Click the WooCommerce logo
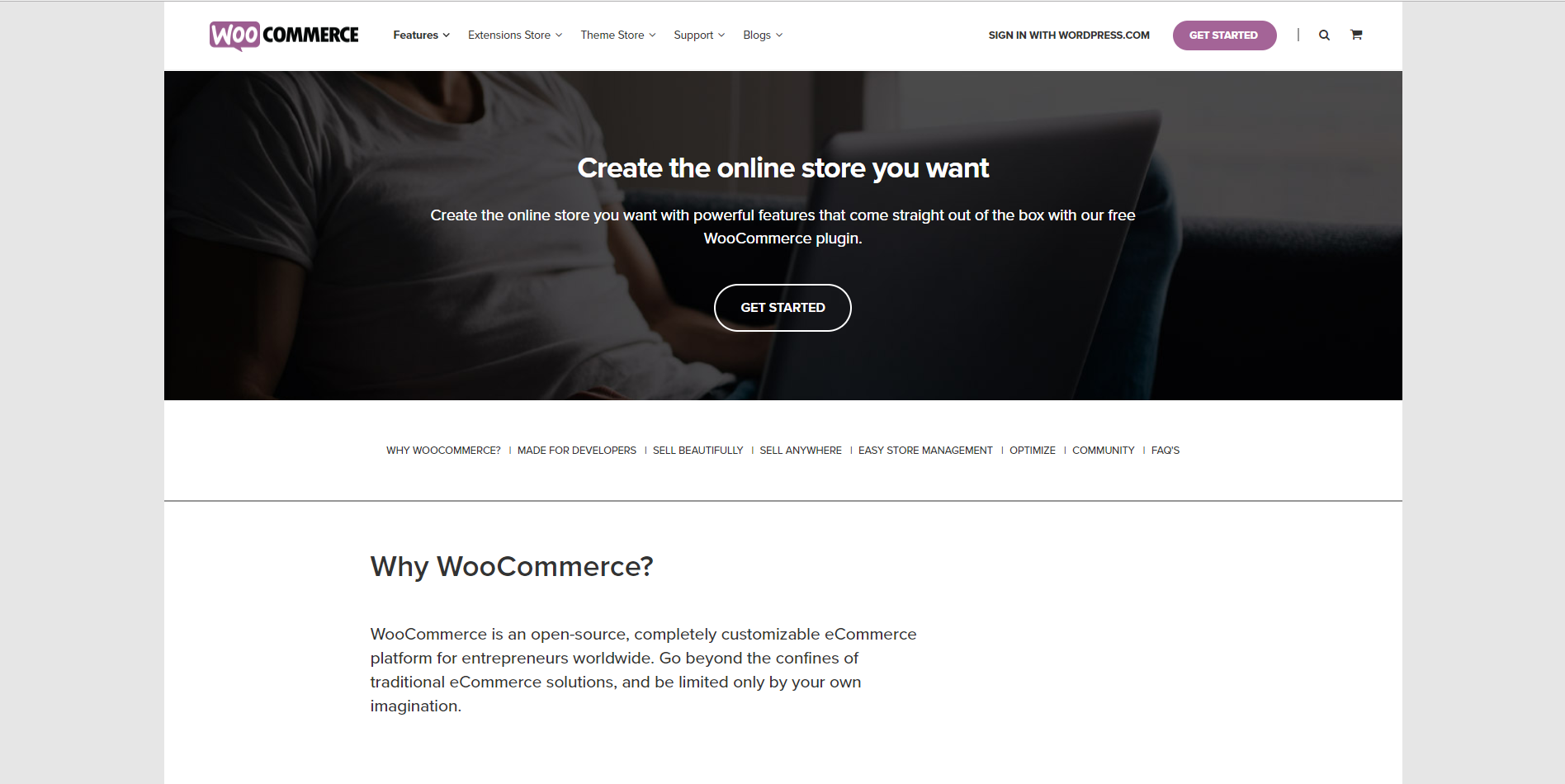The width and height of the screenshot is (1565, 784). click(284, 35)
